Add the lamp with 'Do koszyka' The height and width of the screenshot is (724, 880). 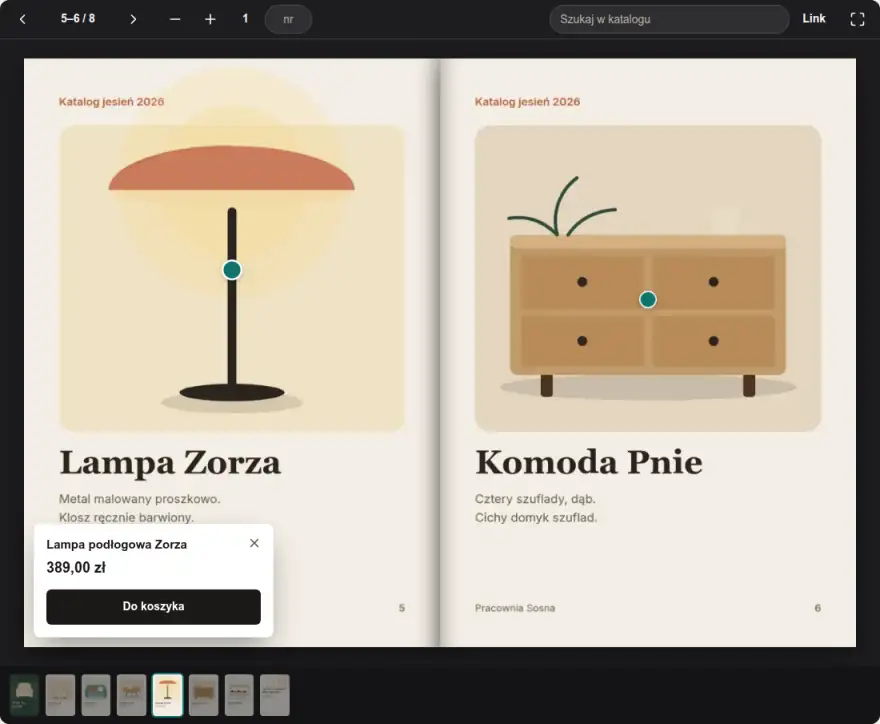point(153,607)
